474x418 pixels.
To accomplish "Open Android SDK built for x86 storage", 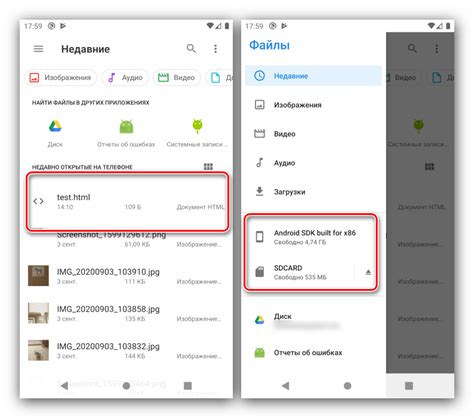I will tap(311, 237).
